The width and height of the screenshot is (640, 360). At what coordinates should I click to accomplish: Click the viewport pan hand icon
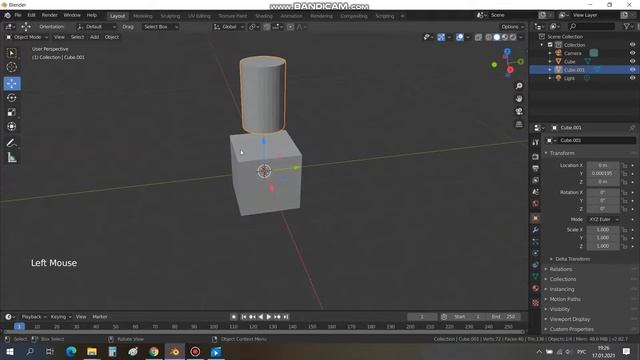click(x=519, y=98)
